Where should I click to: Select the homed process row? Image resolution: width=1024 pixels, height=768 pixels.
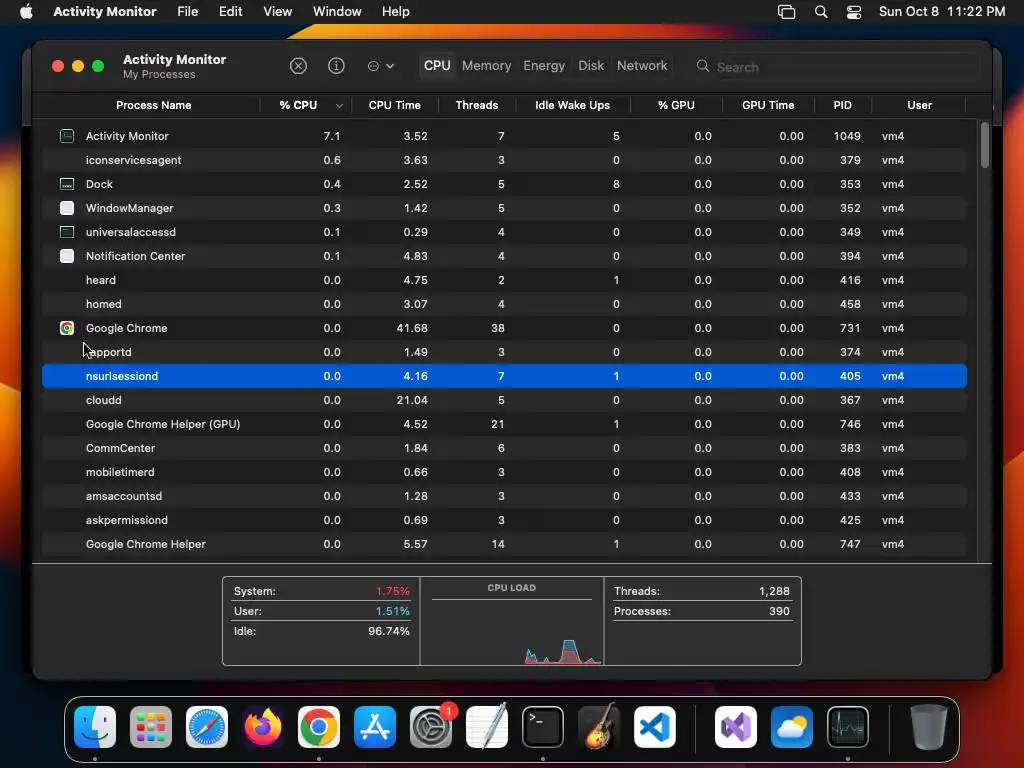pyautogui.click(x=504, y=304)
